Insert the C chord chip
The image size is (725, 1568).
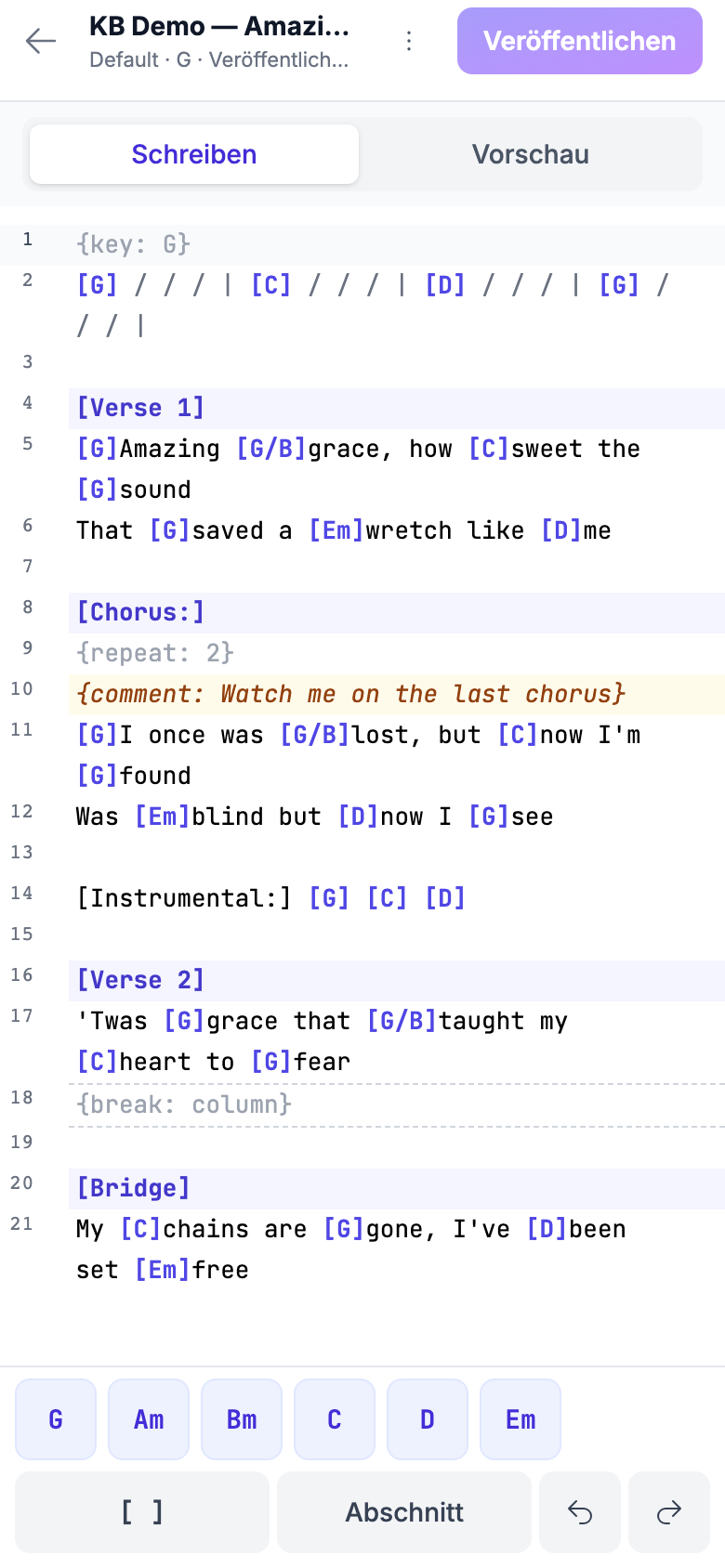pos(335,1419)
